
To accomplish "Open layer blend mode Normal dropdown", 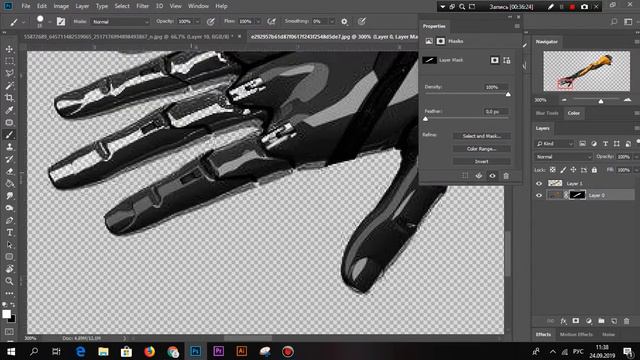I will pos(563,157).
